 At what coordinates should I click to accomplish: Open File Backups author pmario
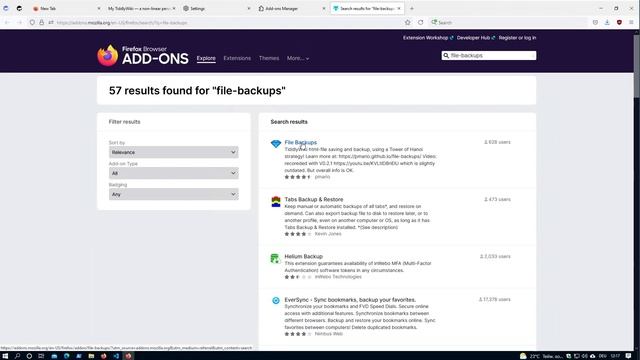pyautogui.click(x=322, y=177)
